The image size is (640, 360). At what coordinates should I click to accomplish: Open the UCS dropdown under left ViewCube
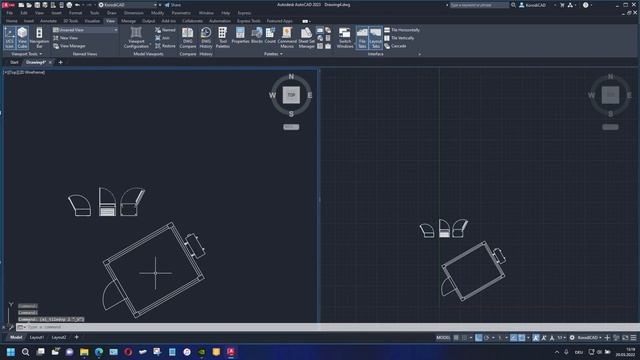pyautogui.click(x=291, y=127)
